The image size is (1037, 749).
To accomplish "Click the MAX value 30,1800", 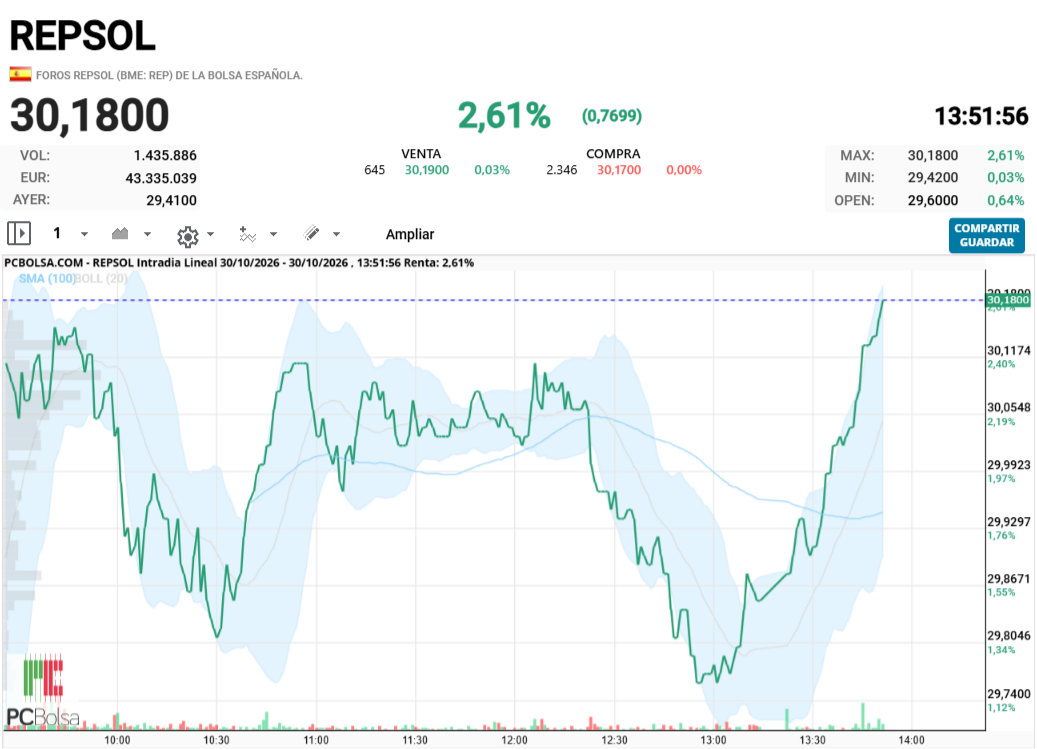I will 933,155.
